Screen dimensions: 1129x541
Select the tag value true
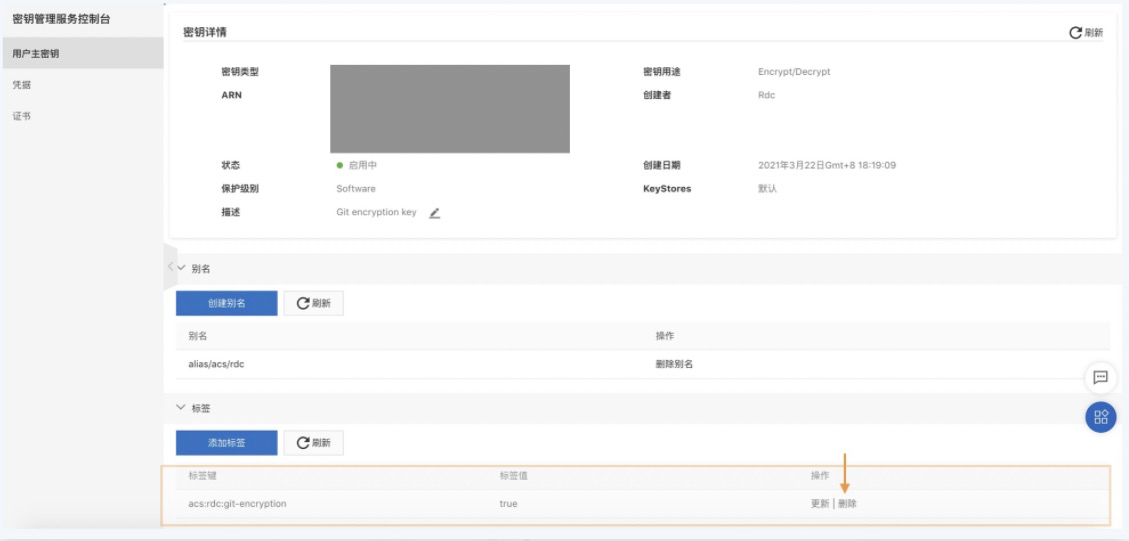508,504
